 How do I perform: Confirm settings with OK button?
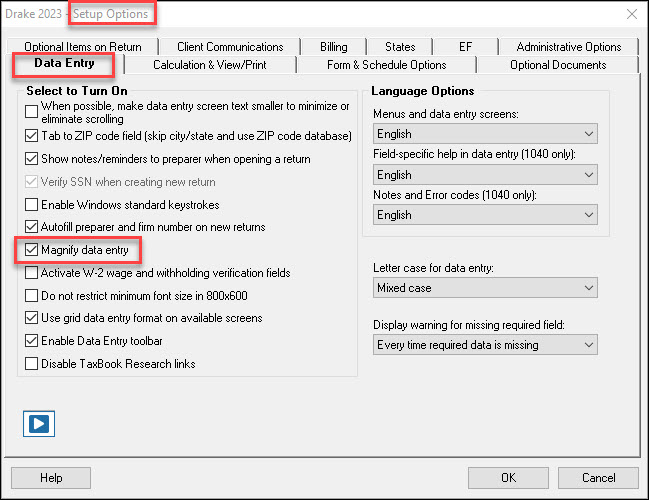508,478
